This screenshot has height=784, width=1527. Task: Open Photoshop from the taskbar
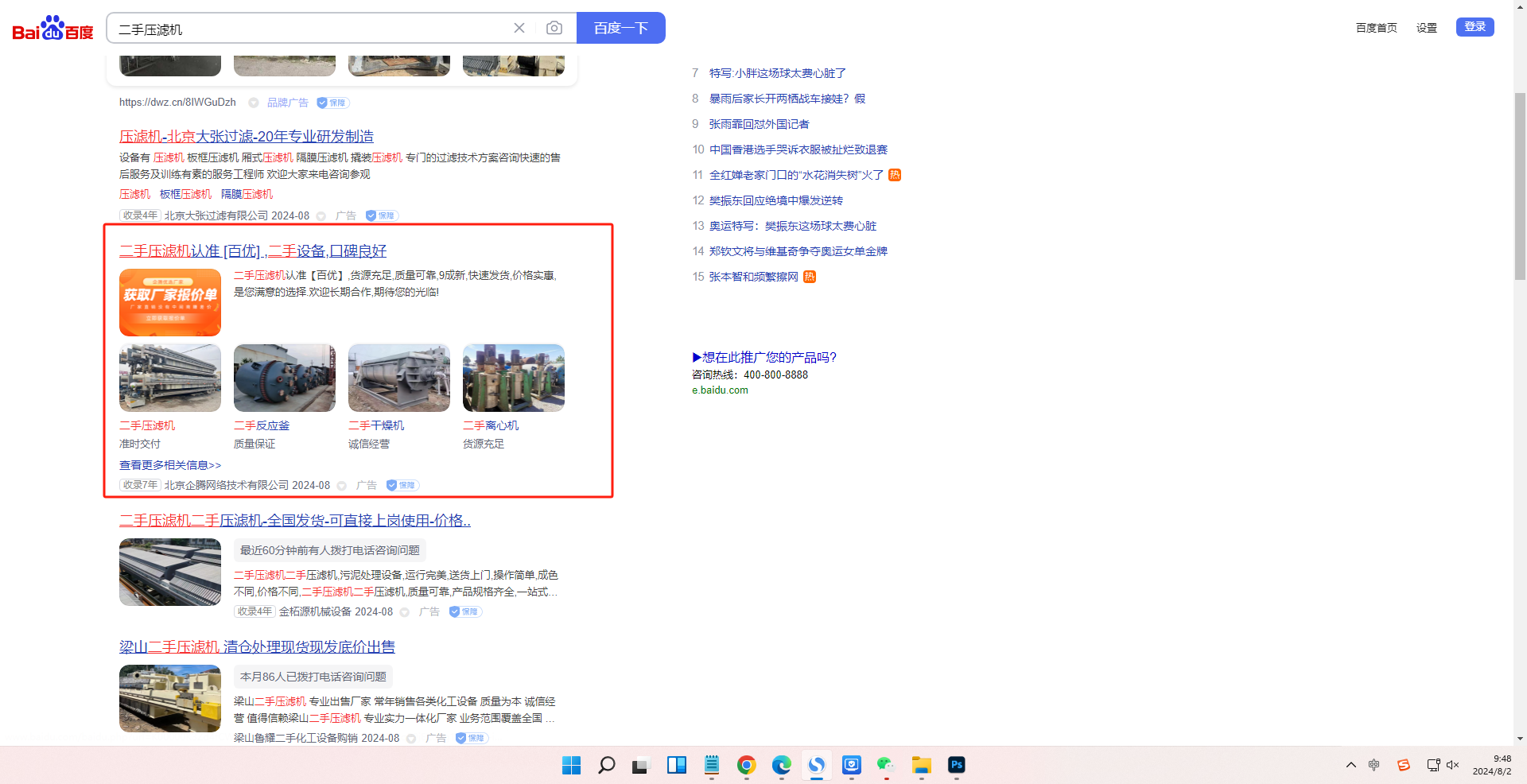click(956, 765)
